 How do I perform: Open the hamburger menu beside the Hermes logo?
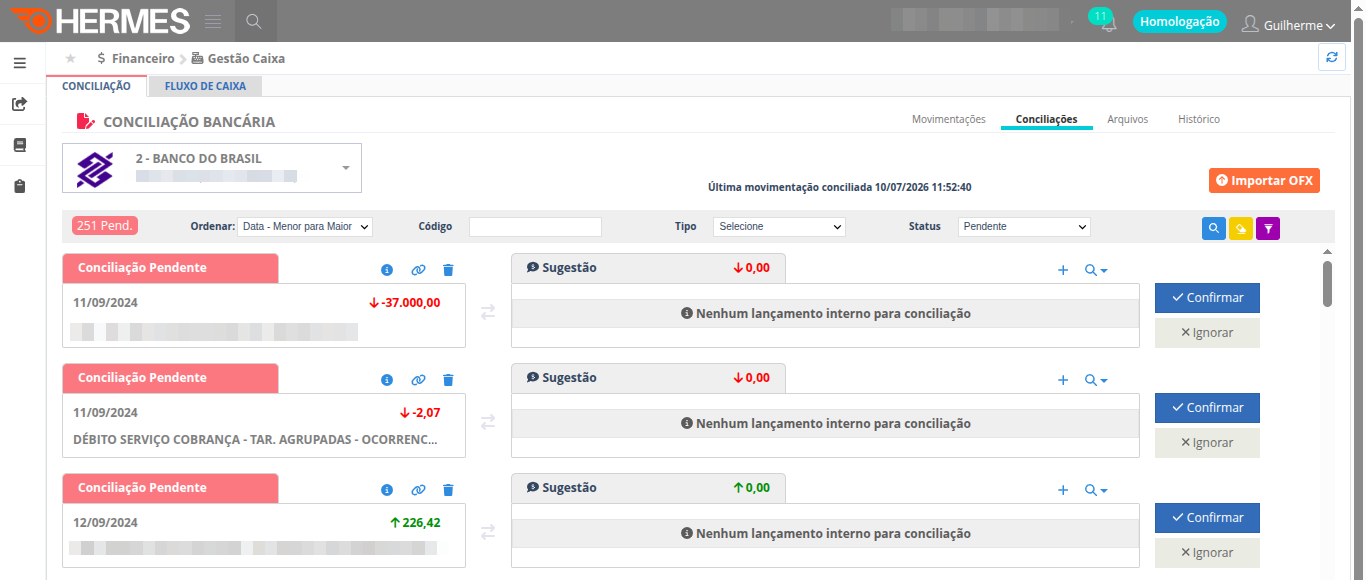click(212, 21)
